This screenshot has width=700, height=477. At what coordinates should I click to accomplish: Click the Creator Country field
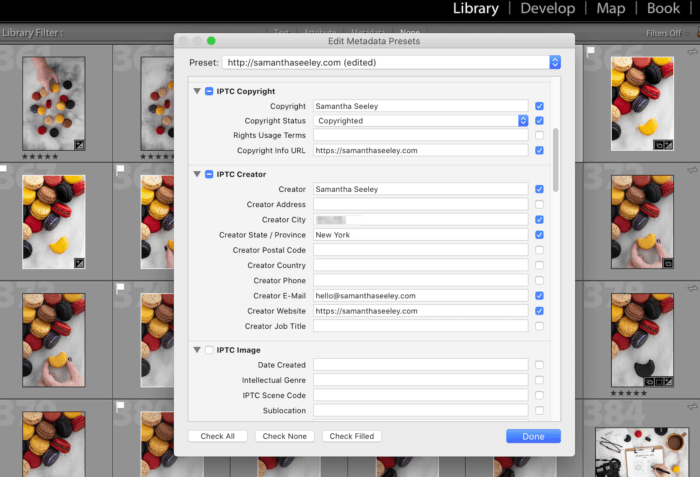pos(421,265)
